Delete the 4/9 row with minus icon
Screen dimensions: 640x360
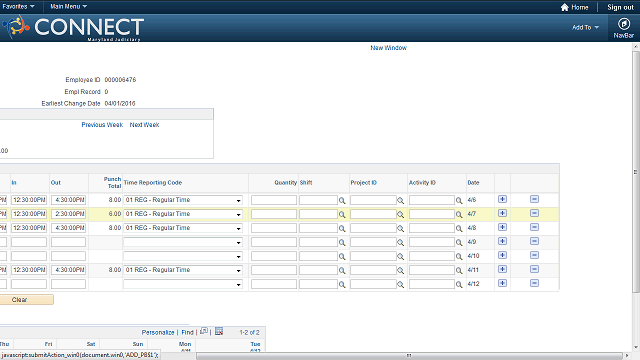(x=534, y=241)
